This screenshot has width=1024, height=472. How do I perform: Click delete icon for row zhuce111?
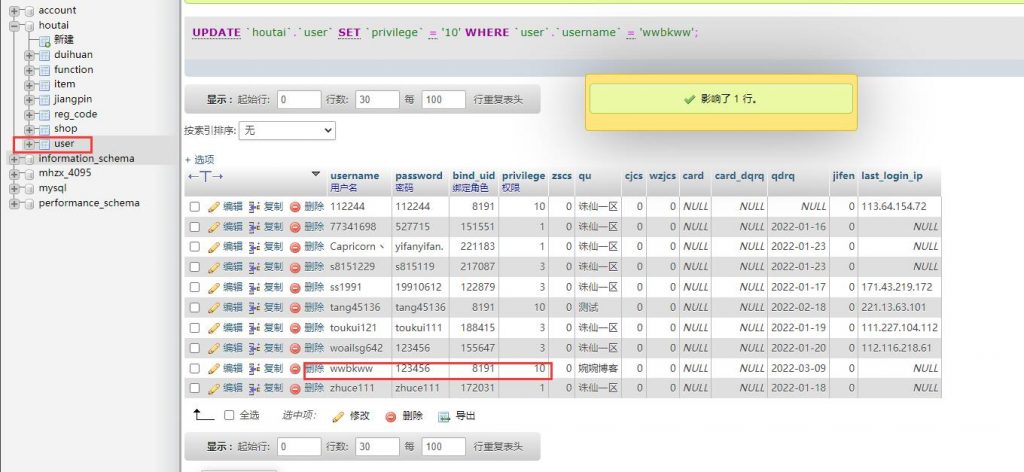click(x=295, y=388)
